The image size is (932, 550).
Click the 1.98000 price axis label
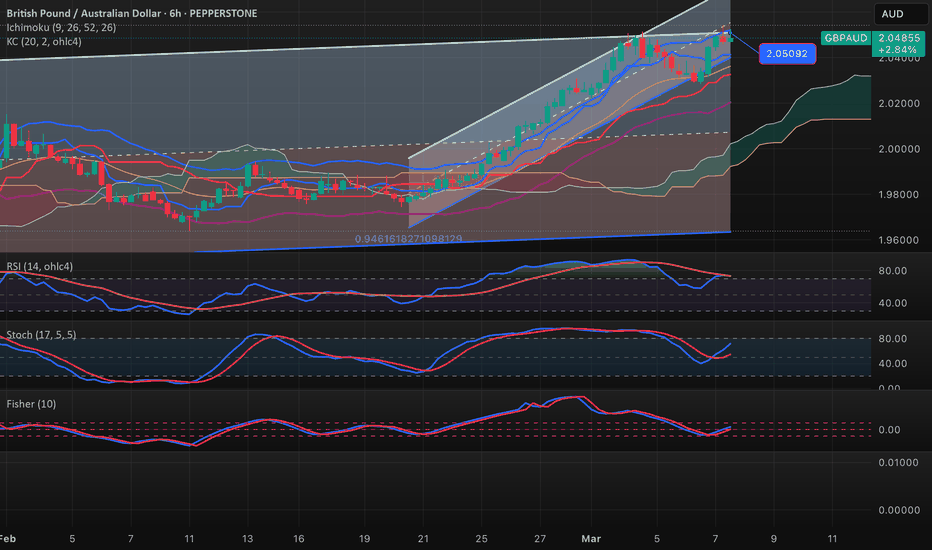coord(899,195)
